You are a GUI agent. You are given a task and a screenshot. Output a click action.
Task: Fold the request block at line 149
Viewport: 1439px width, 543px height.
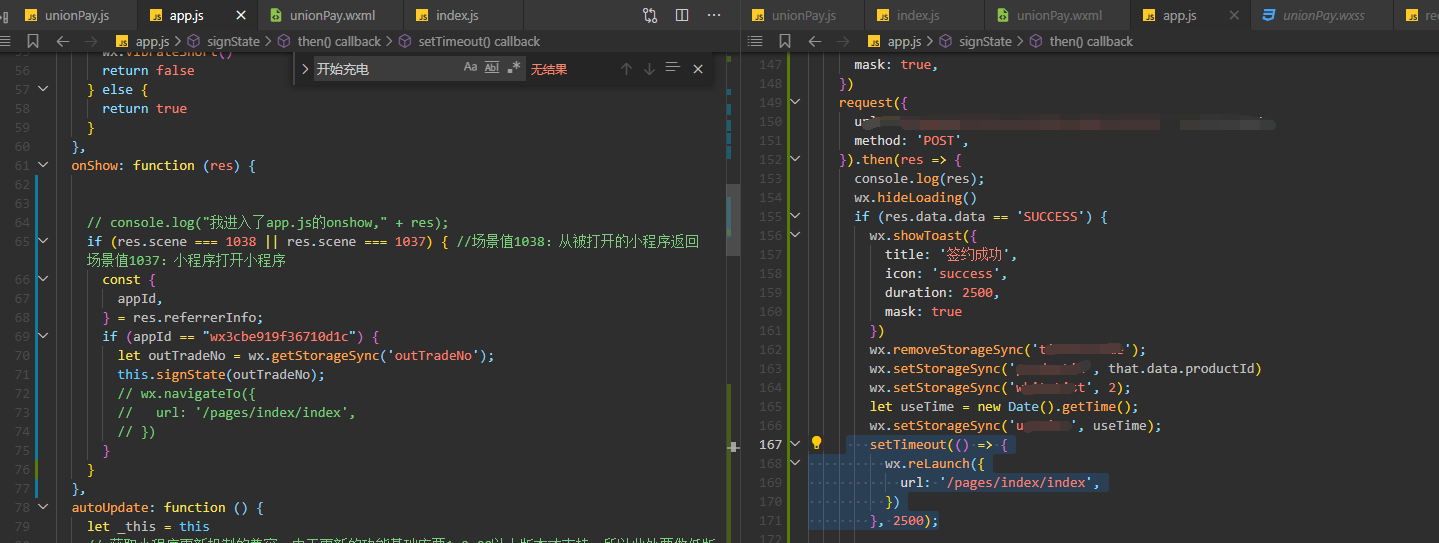tap(795, 102)
